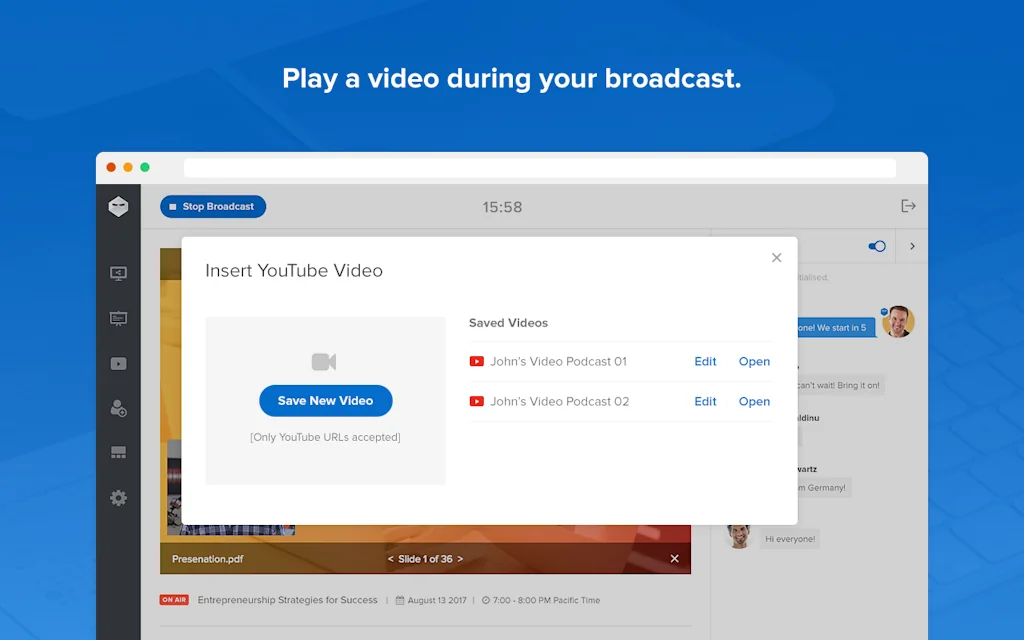
Task: Click the camera icon above Save New Video
Action: click(325, 362)
